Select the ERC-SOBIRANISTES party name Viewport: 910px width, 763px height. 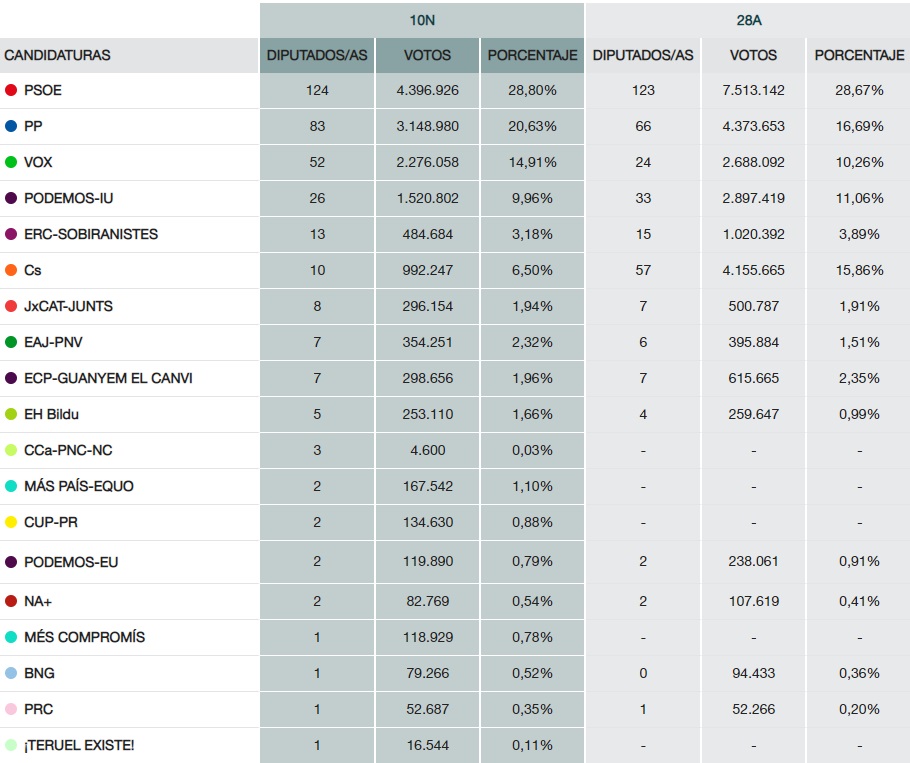tap(91, 234)
